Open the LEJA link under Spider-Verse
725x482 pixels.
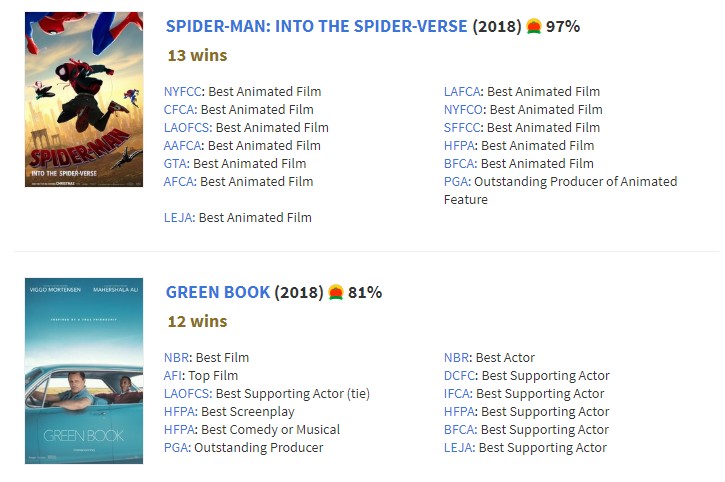click(179, 218)
